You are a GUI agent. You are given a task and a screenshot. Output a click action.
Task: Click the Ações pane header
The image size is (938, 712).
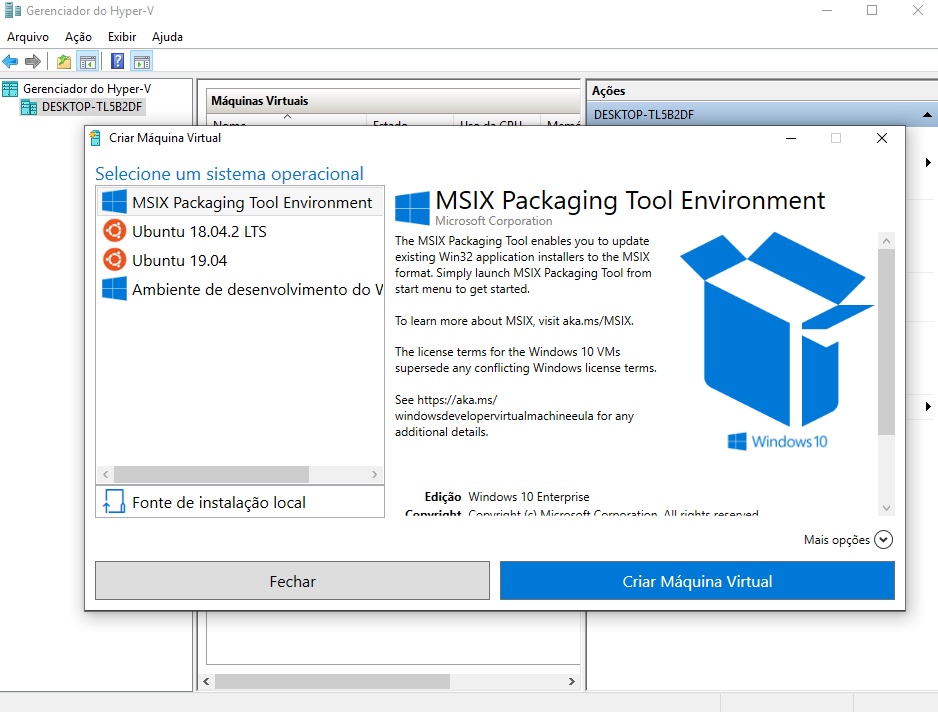click(x=762, y=91)
